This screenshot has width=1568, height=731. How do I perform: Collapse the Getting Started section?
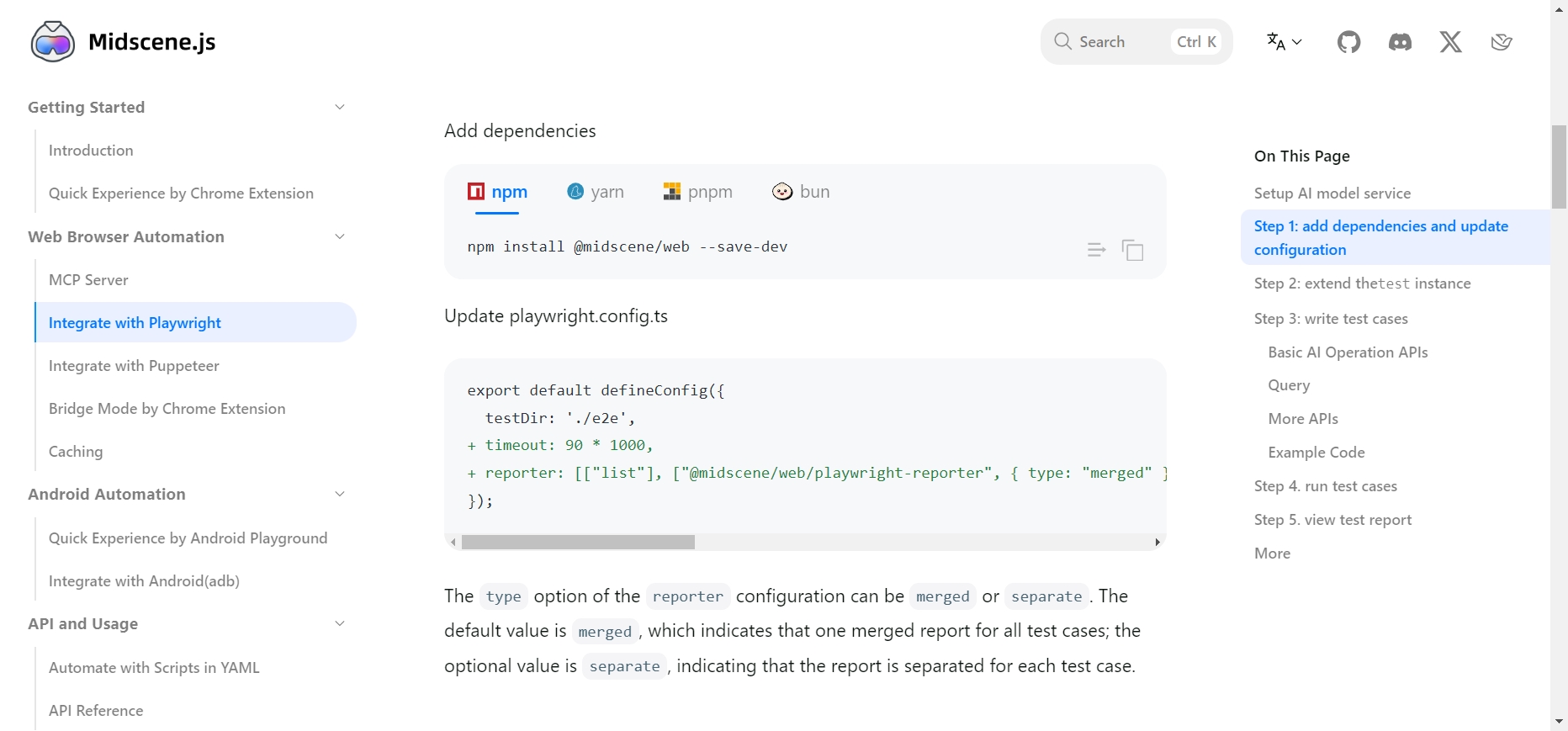[x=340, y=107]
